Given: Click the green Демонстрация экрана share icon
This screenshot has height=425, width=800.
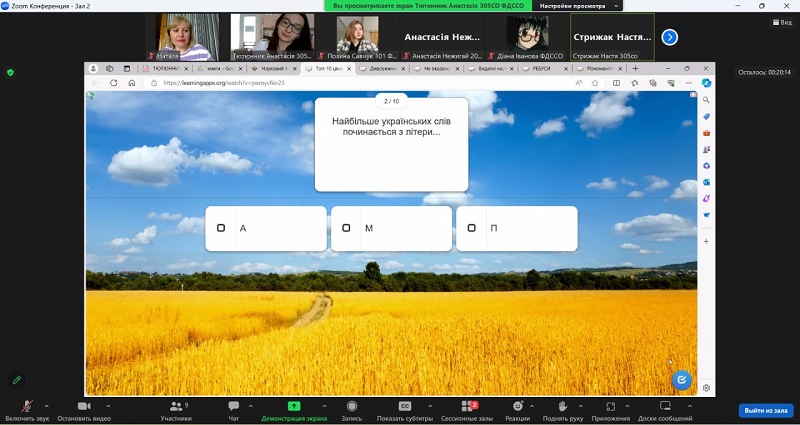Looking at the screenshot, I should (294, 406).
